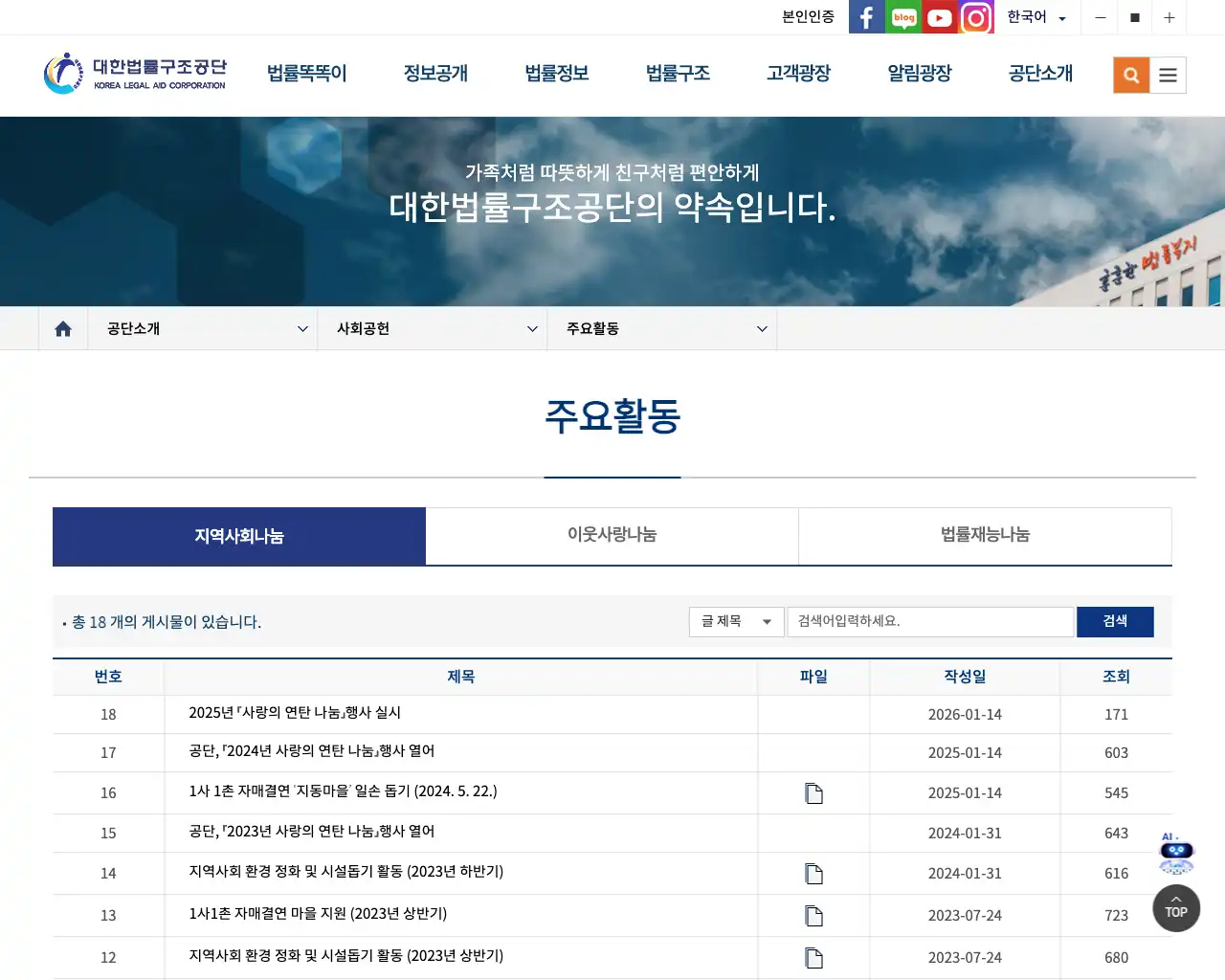The width and height of the screenshot is (1225, 980).
Task: Open the 고객광장 menu
Action: (x=799, y=74)
